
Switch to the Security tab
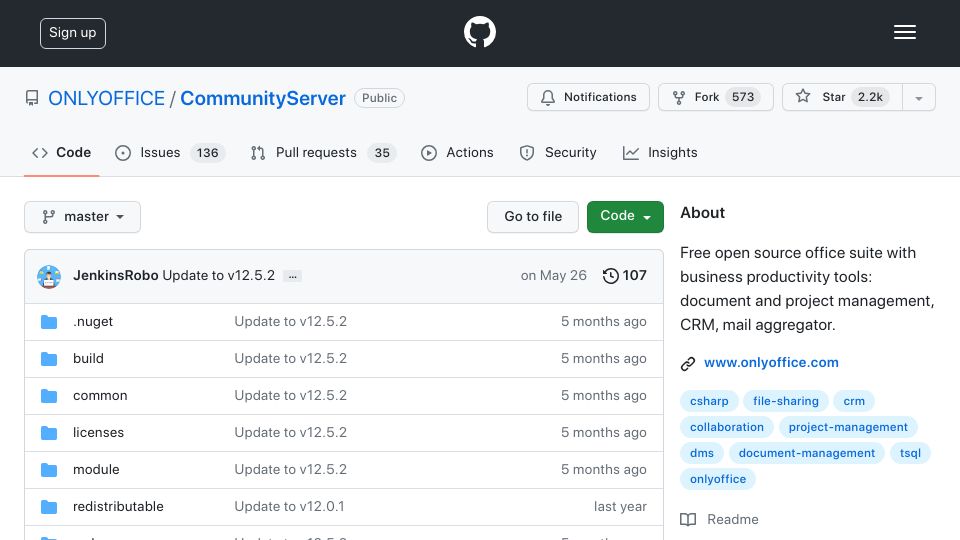[x=558, y=152]
